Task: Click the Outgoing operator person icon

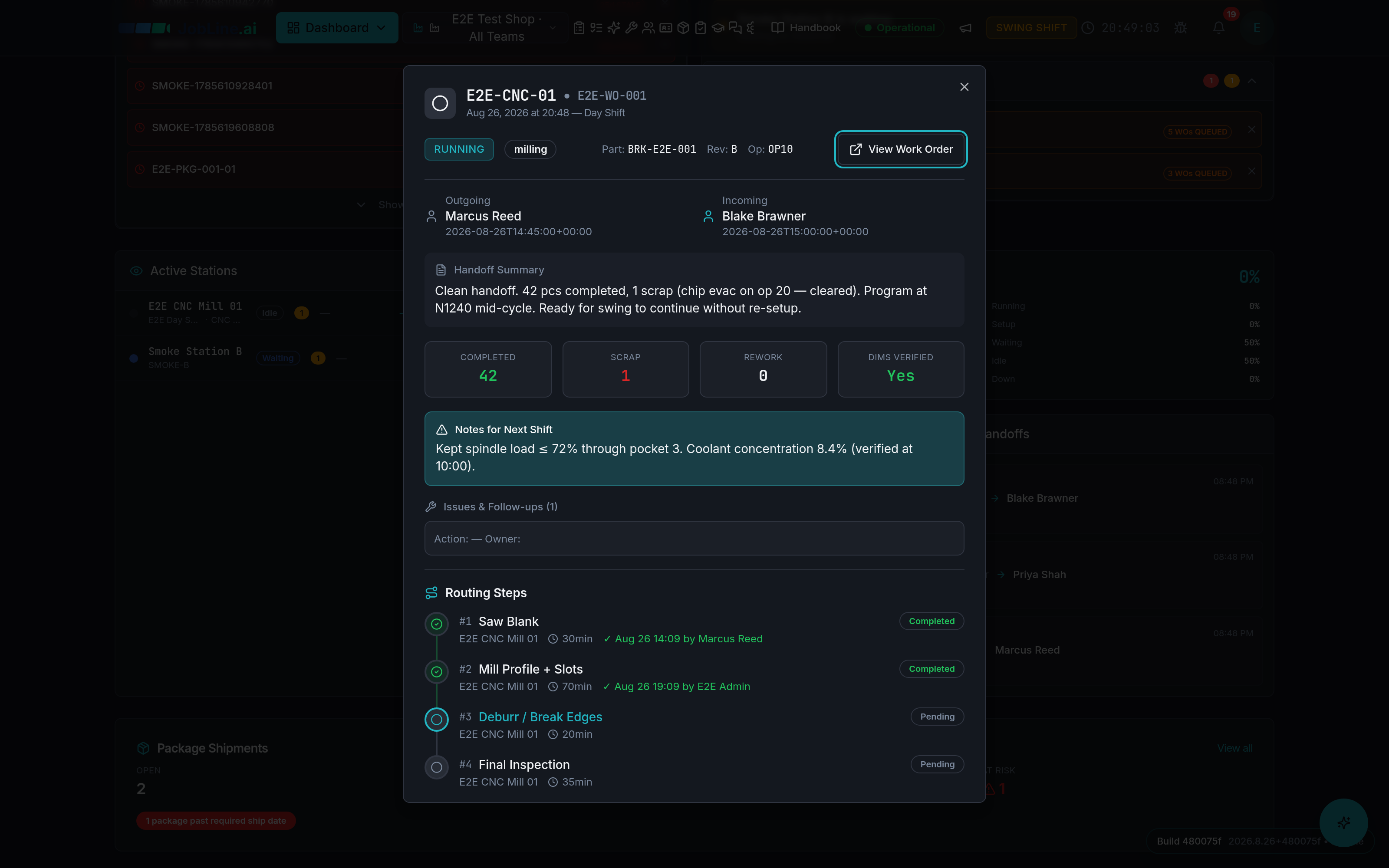Action: pos(431,217)
